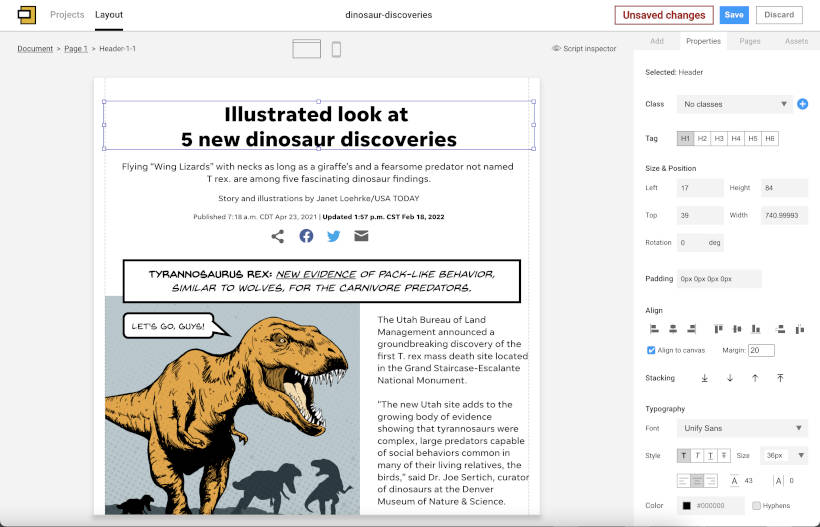Bring element forward one level
The width and height of the screenshot is (820, 527).
pos(755,378)
